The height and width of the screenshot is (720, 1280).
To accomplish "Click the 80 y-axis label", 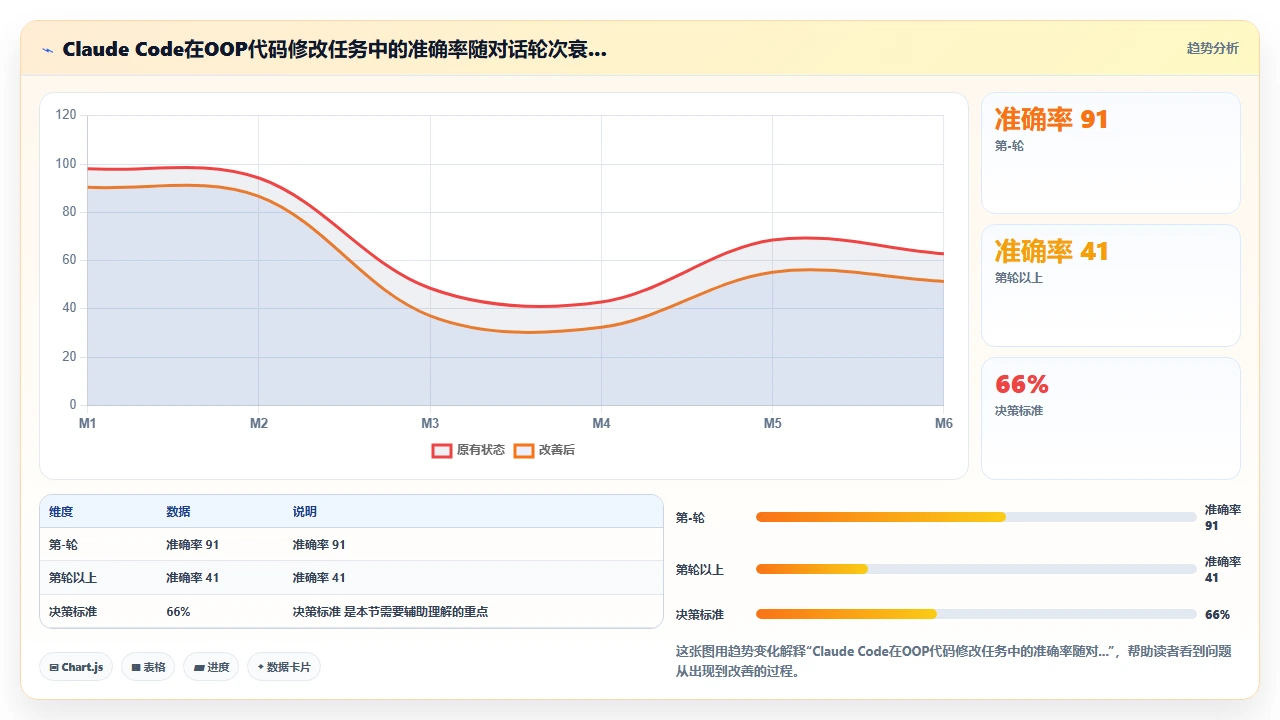I will pos(69,212).
